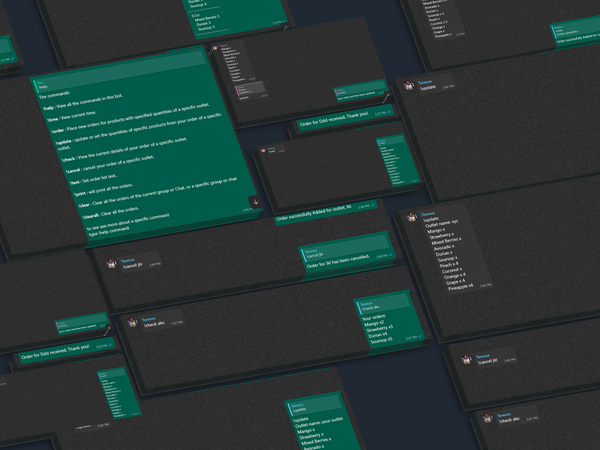Select the '!update : update or set the quantities' help line
This screenshot has height=450, width=600.
click(x=139, y=131)
